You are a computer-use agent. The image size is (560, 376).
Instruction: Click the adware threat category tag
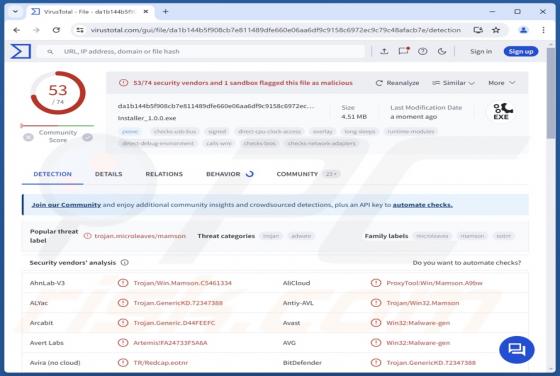coord(301,236)
